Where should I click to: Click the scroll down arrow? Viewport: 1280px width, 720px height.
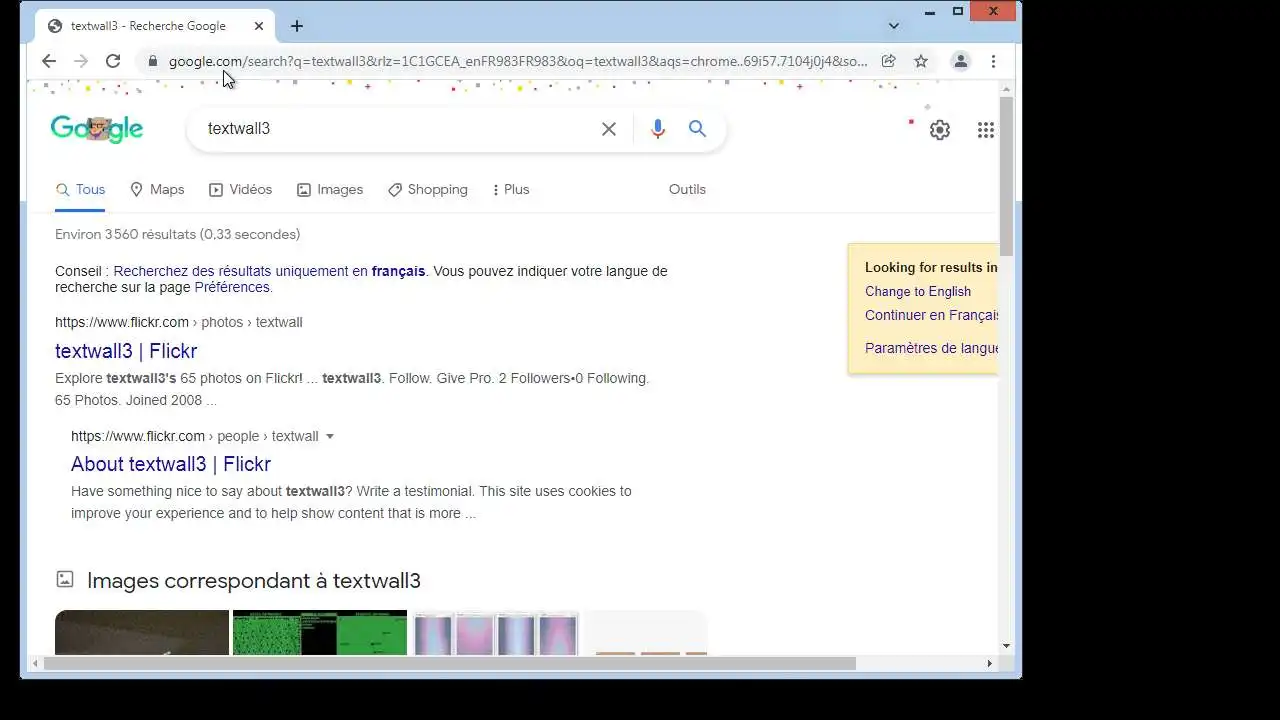[1006, 646]
